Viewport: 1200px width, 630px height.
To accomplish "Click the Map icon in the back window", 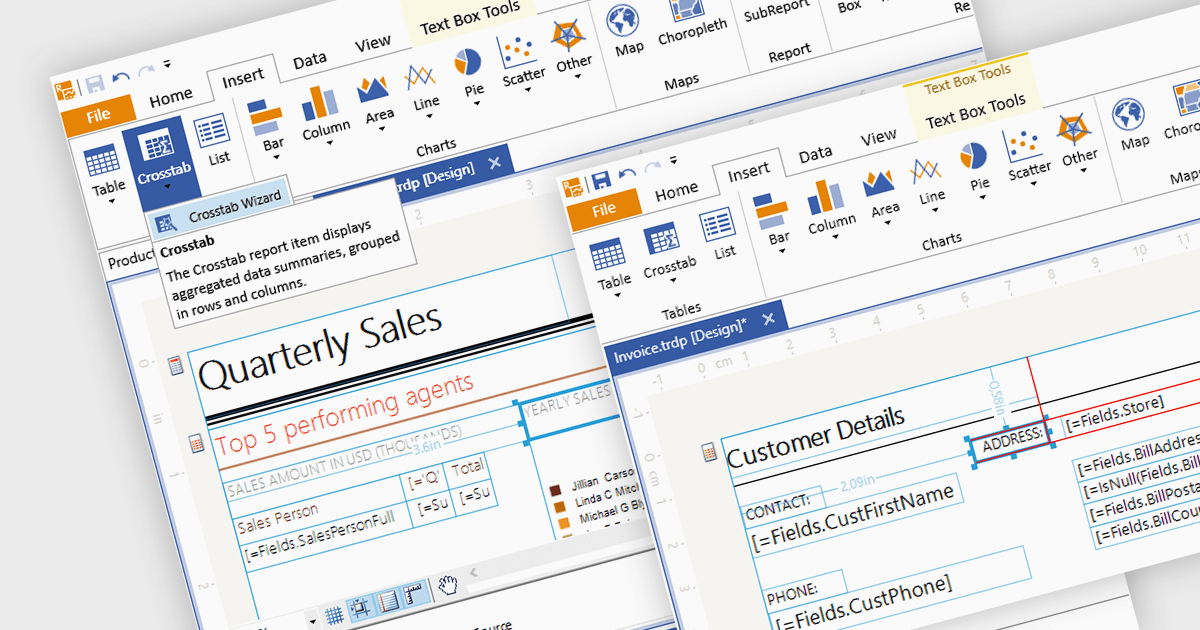I will click(x=623, y=21).
